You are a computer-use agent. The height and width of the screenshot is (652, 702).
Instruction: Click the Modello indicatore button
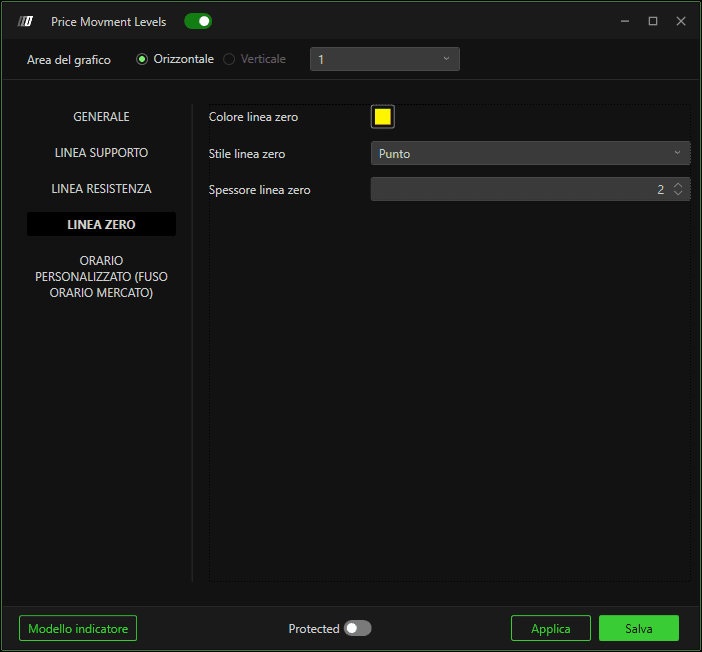(x=78, y=628)
